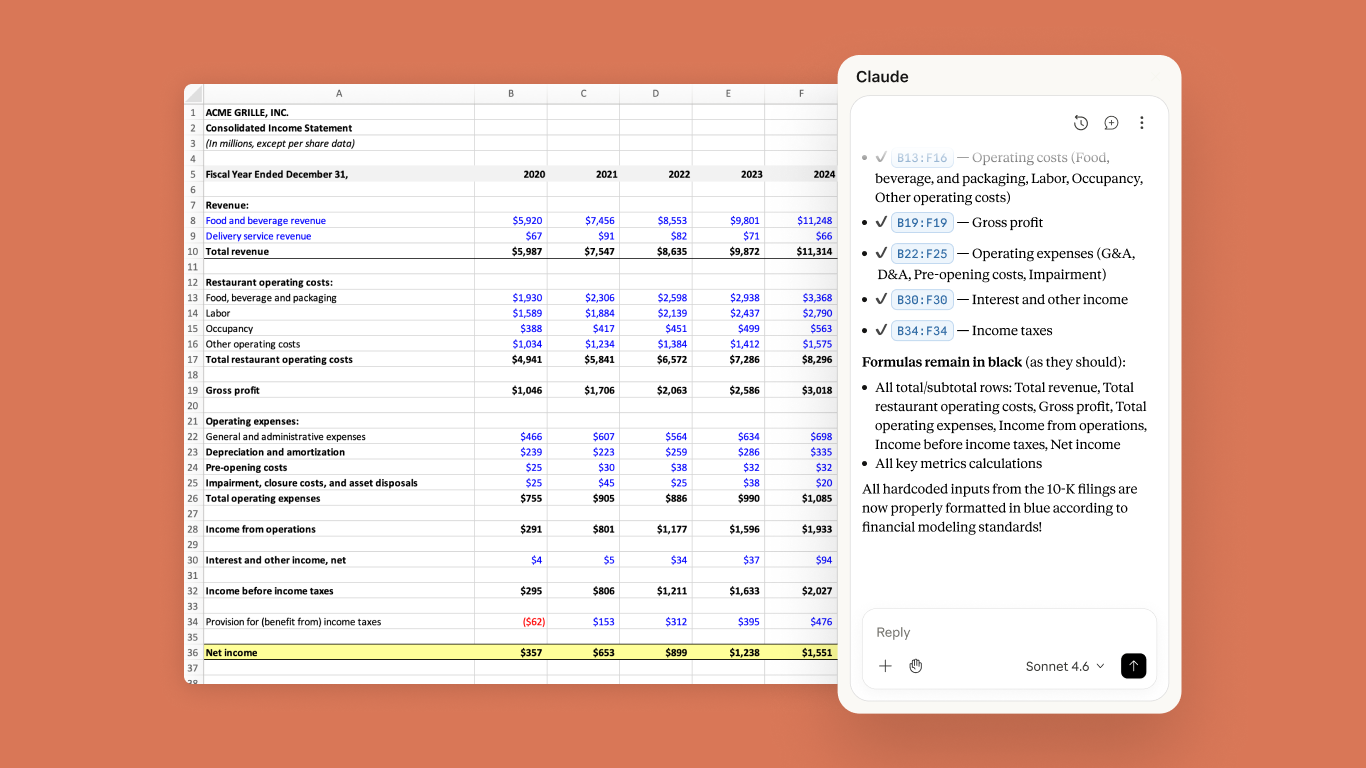Select the 2024 year header cell
This screenshot has height=768, width=1366.
pyautogui.click(x=800, y=174)
